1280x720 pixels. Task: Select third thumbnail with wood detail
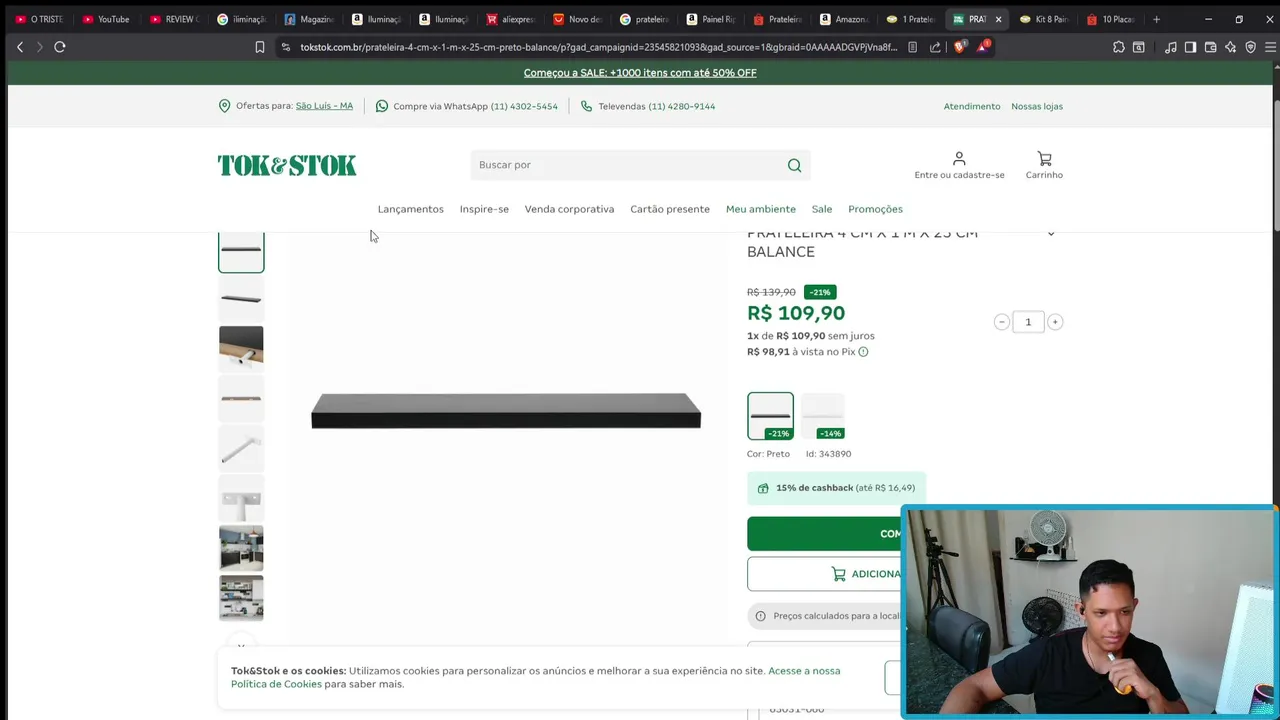tap(241, 348)
